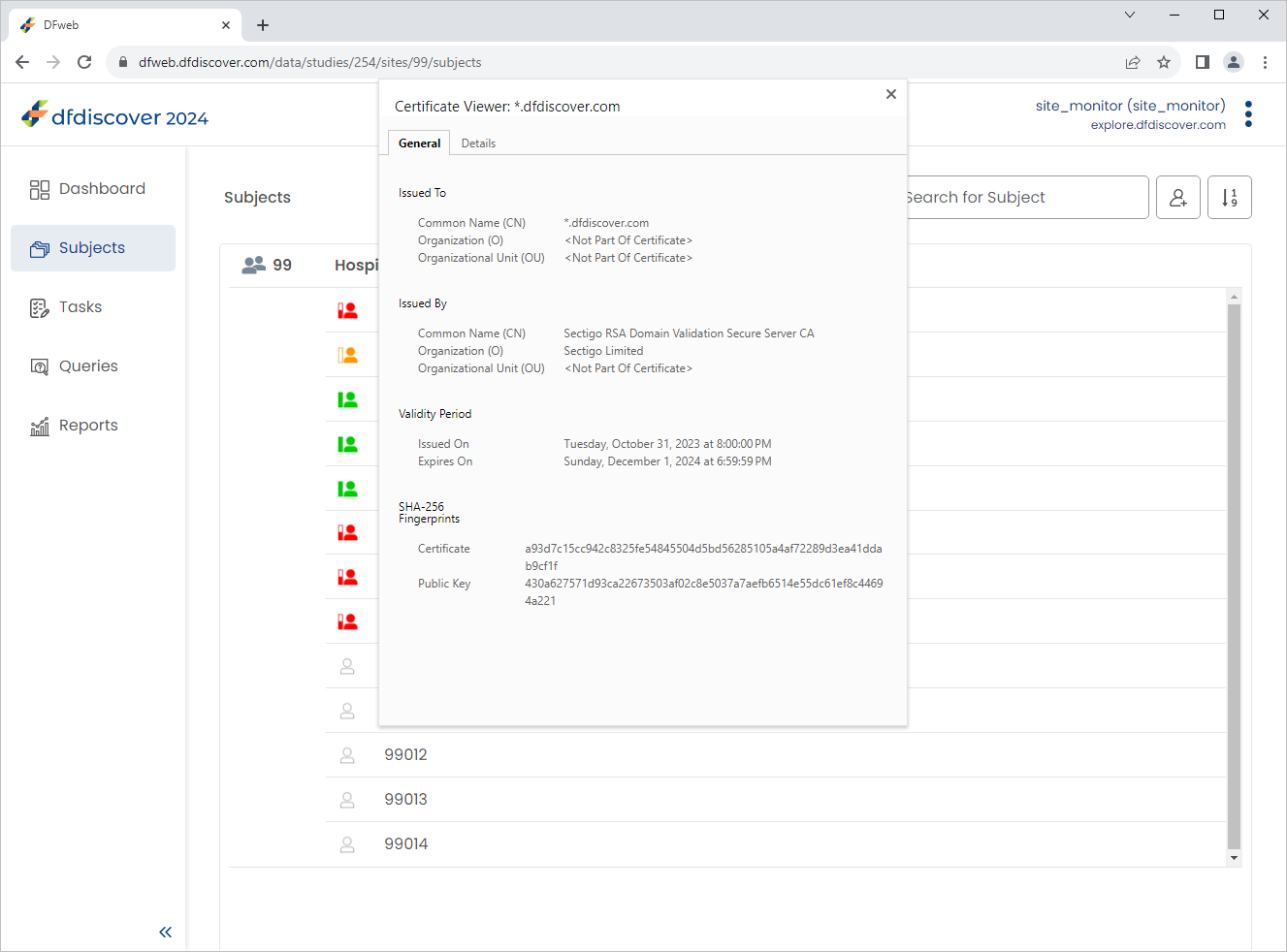The width and height of the screenshot is (1287, 952).
Task: Click the padlock site info icon
Action: coord(123,62)
